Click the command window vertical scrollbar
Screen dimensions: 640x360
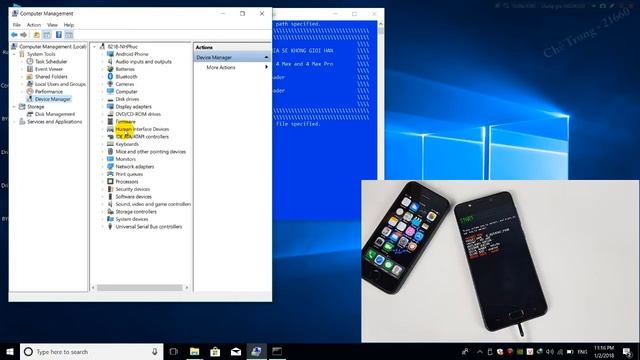(380, 100)
